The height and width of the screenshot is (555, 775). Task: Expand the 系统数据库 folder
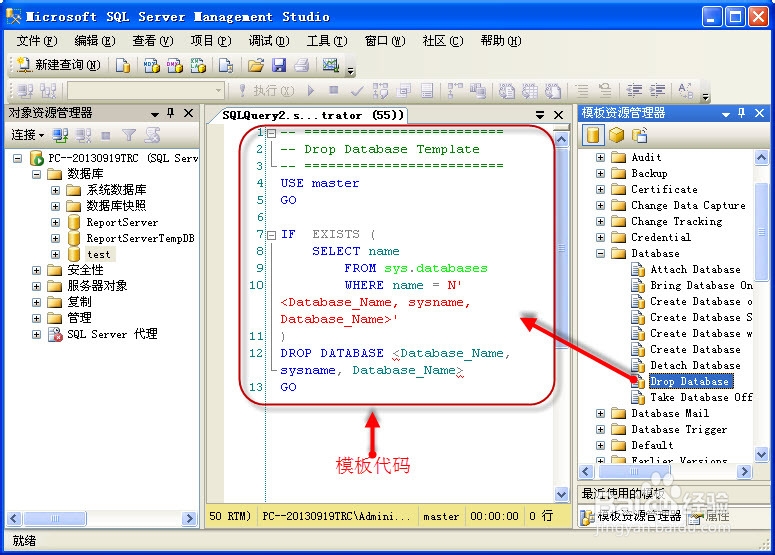pyautogui.click(x=55, y=190)
